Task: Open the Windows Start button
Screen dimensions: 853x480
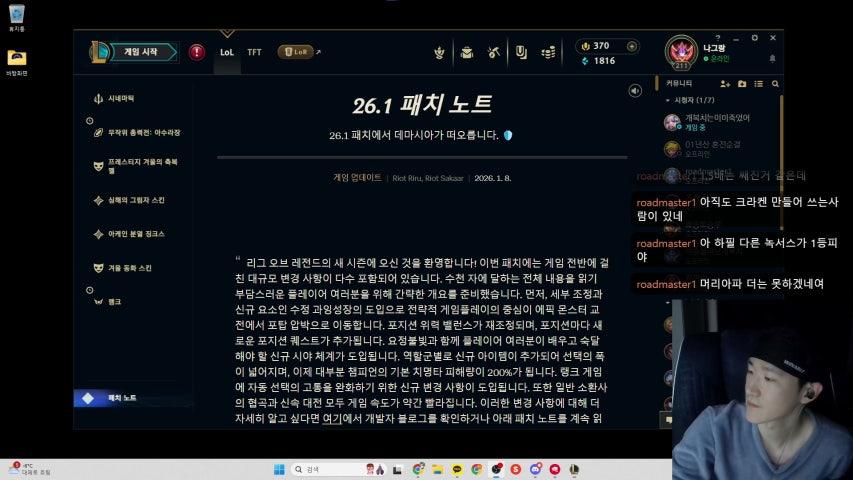Action: (x=279, y=469)
